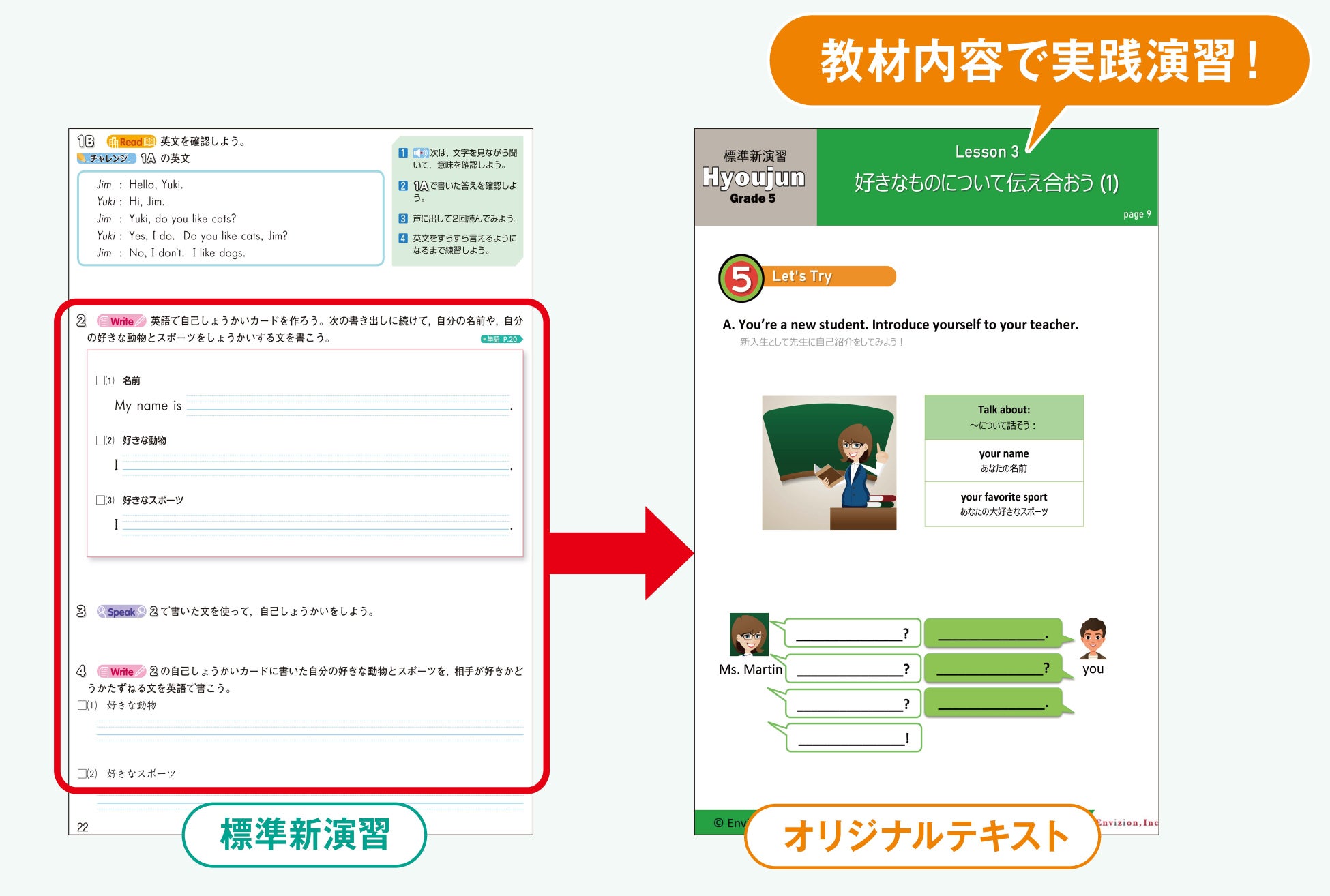1330x896 pixels.
Task: Click the purple Speak badge icon
Action: [x=121, y=612]
